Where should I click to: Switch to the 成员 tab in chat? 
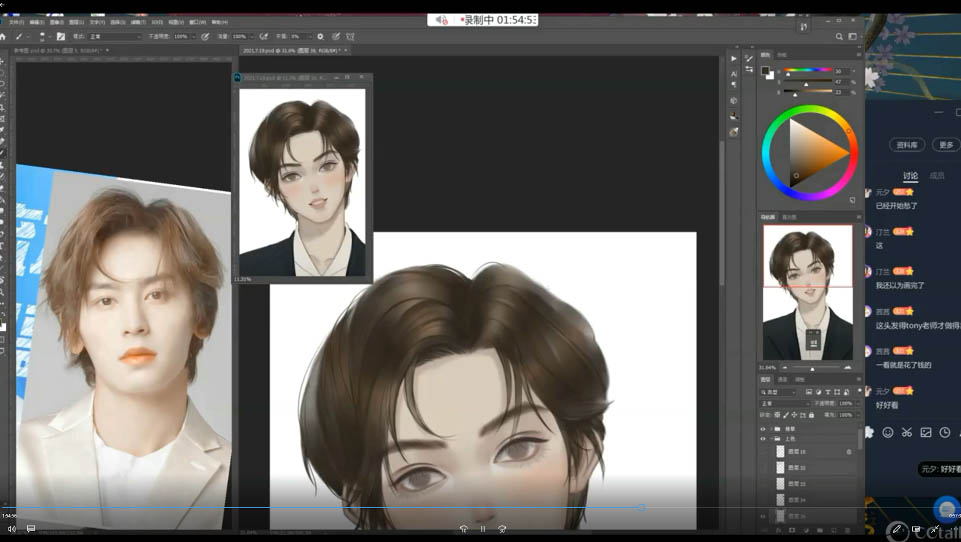[936, 176]
